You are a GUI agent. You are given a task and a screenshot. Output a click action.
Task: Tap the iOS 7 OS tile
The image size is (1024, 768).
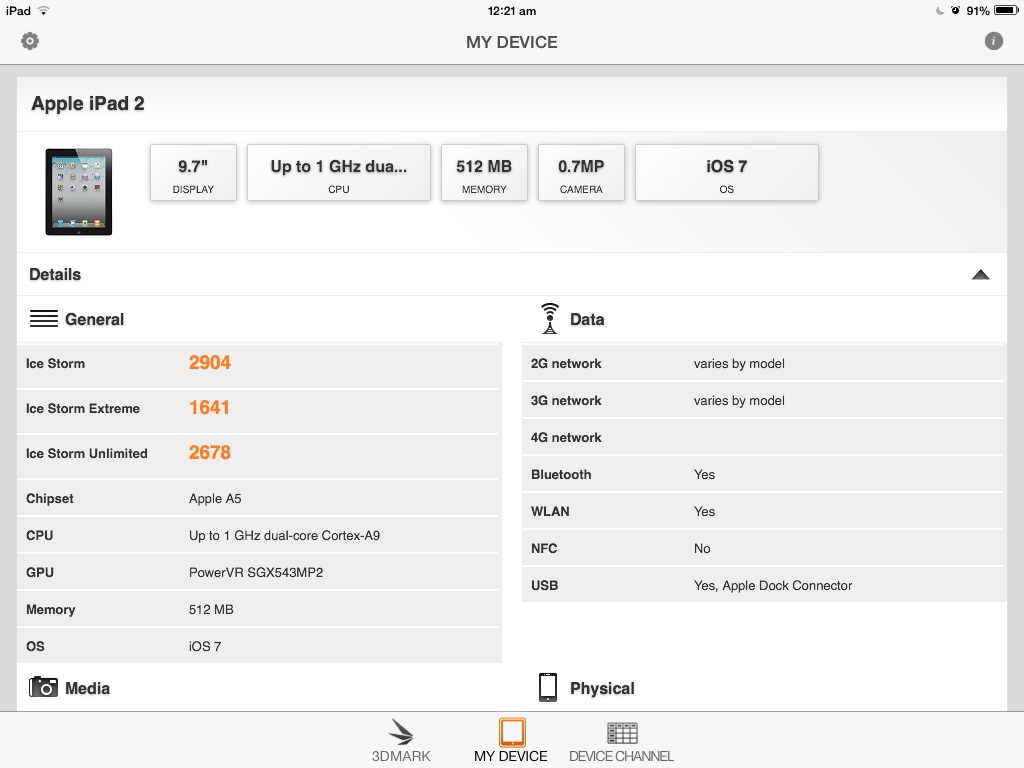726,173
